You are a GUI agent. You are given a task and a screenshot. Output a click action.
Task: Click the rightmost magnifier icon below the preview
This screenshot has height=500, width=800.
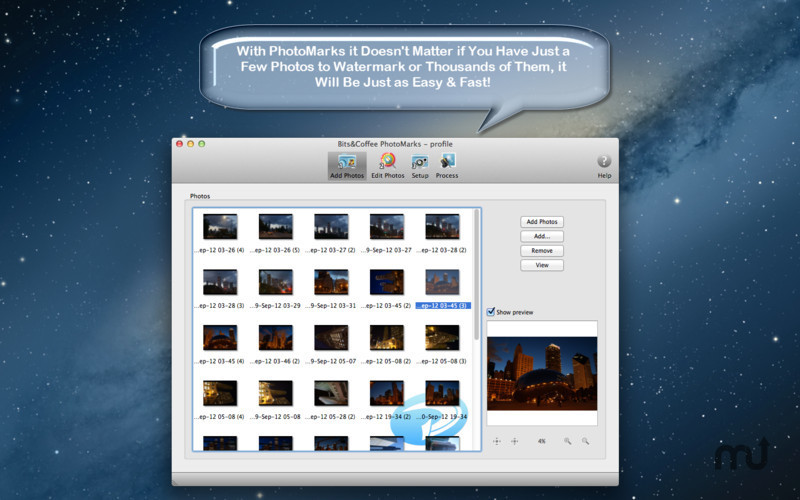pyautogui.click(x=585, y=441)
